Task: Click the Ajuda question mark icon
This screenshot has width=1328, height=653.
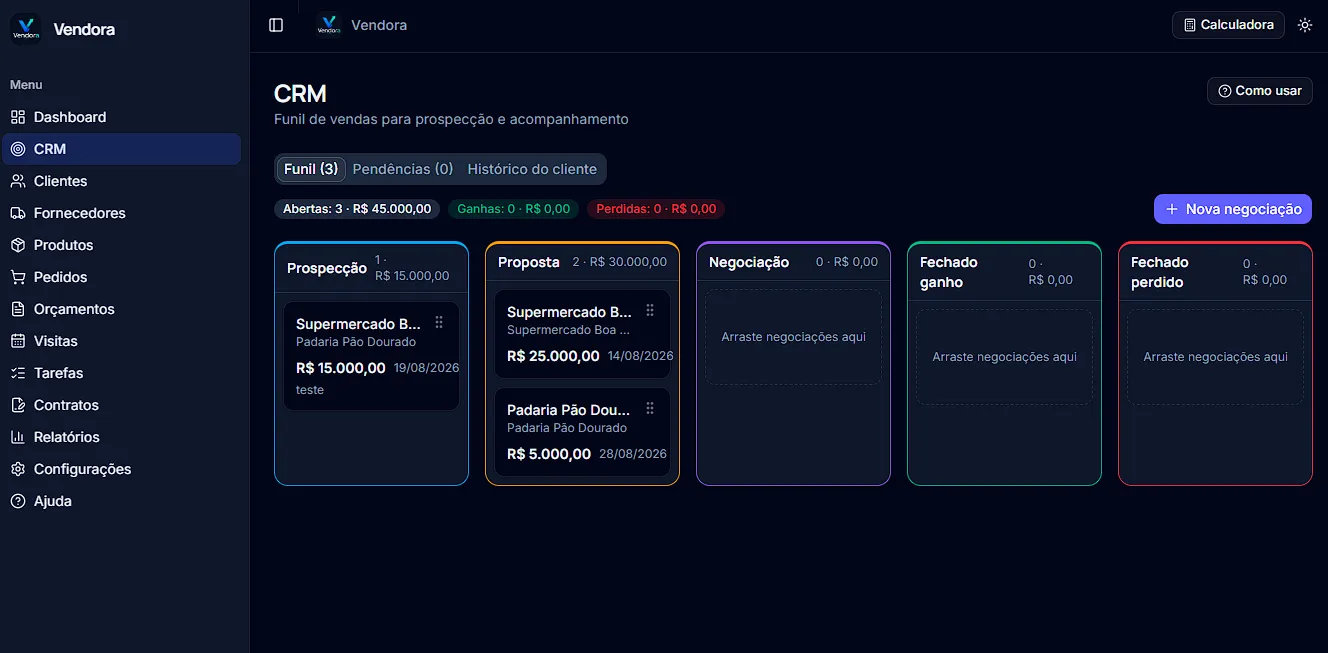Action: pyautogui.click(x=18, y=501)
